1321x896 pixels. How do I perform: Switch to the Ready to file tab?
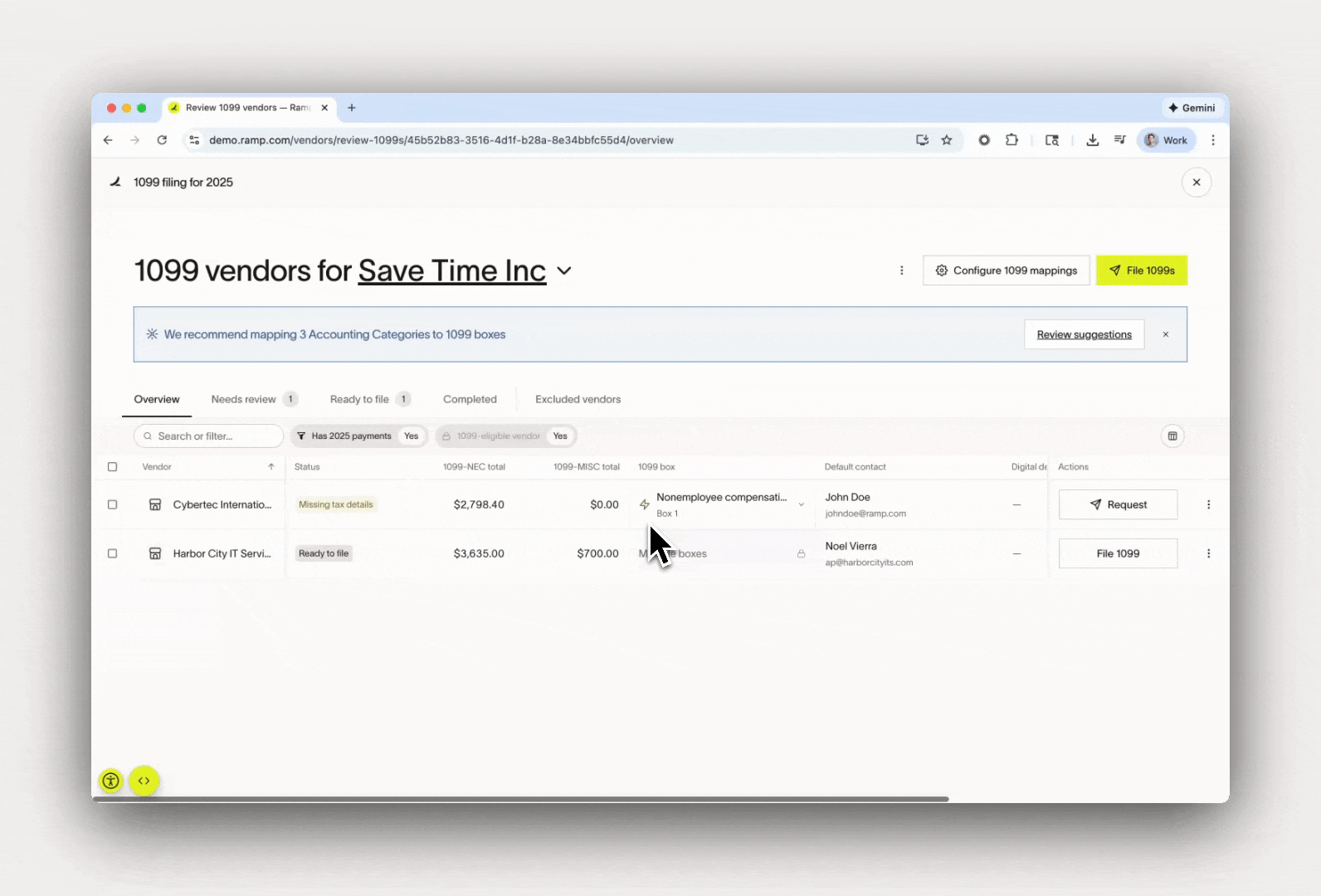tap(370, 399)
